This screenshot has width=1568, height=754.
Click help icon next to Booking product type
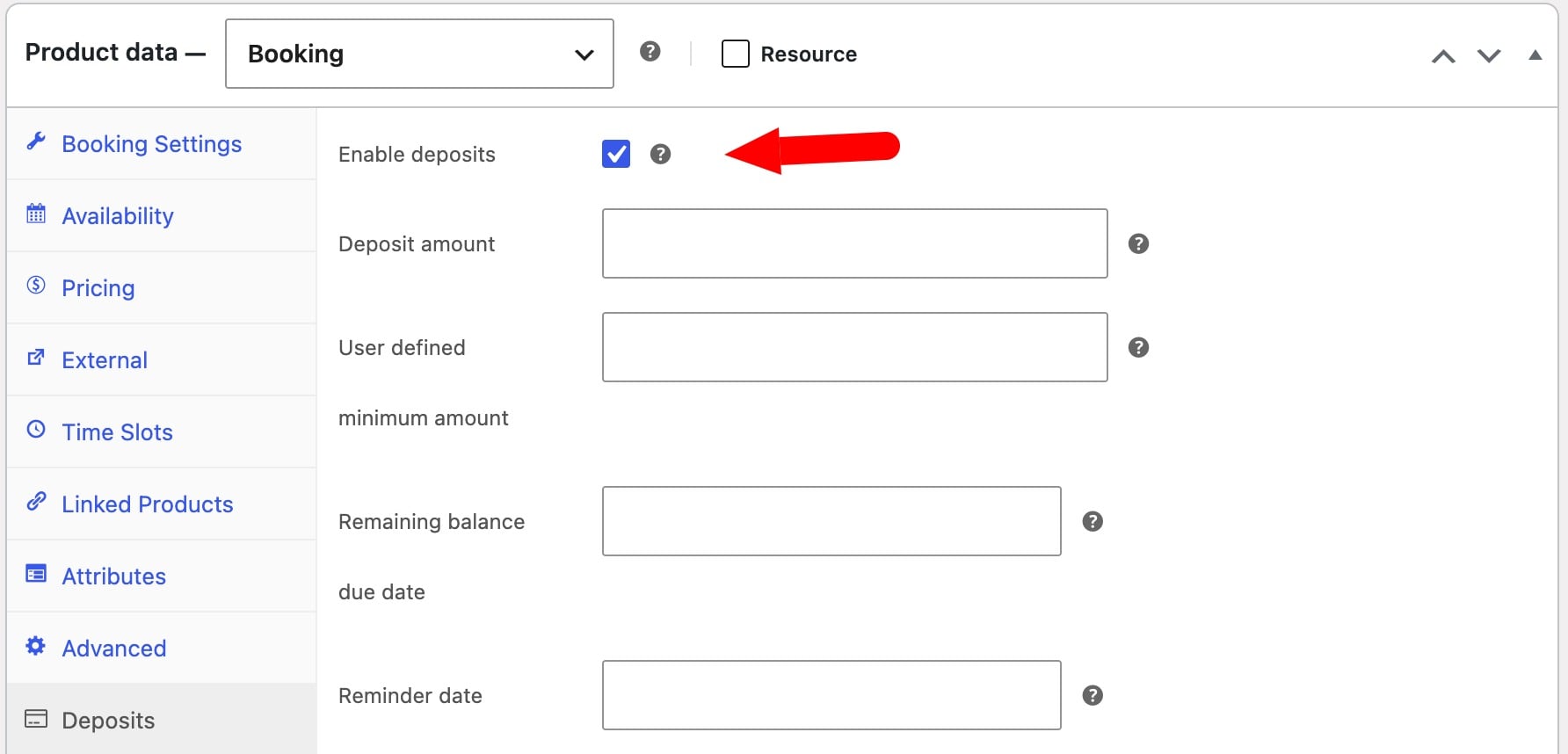tap(650, 51)
